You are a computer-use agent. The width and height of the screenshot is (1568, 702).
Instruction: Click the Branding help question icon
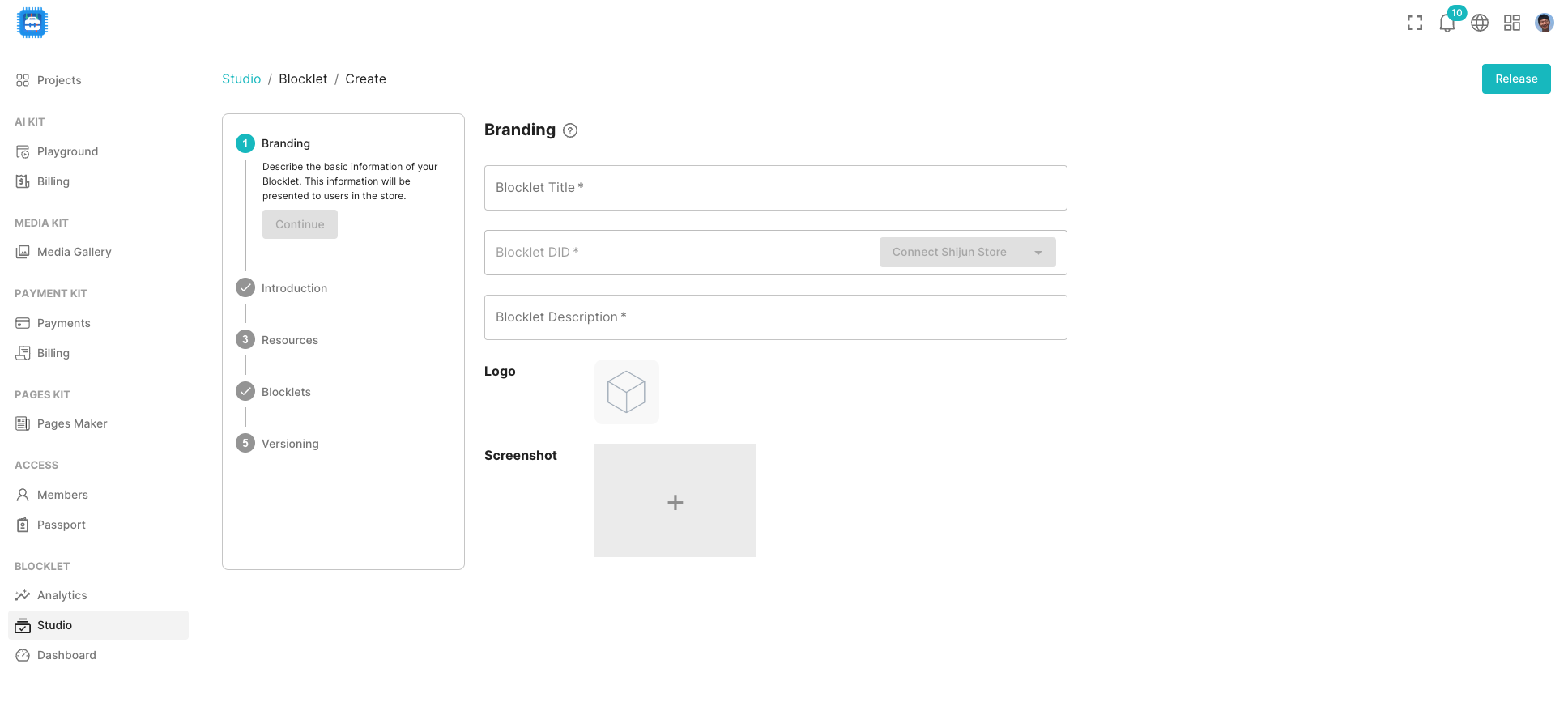coord(570,131)
